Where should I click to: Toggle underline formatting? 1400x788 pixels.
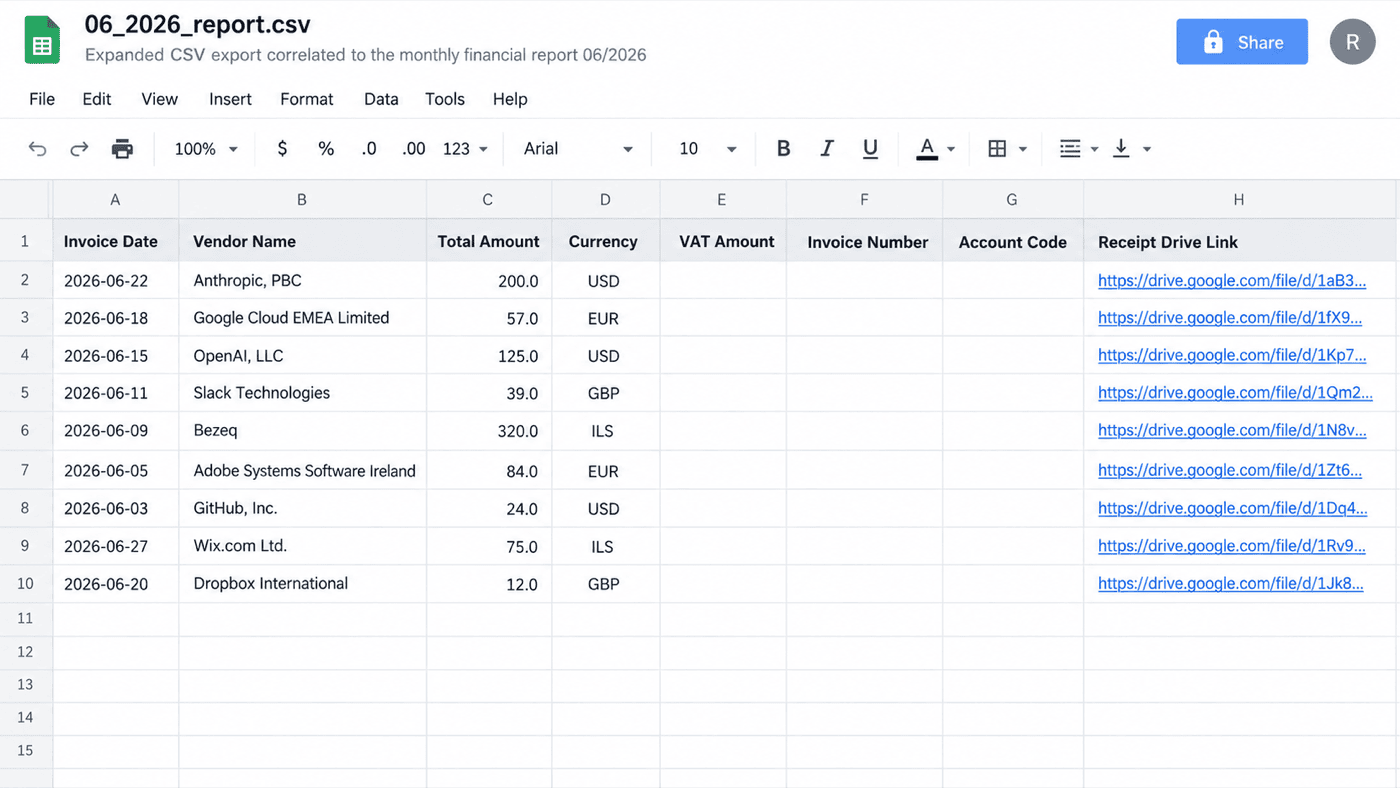click(870, 149)
